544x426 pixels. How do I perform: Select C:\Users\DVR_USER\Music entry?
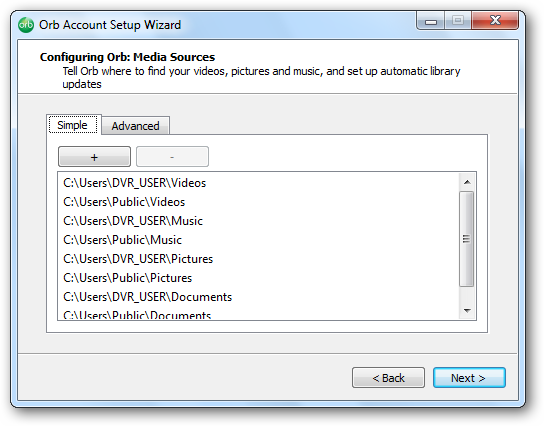(258, 221)
